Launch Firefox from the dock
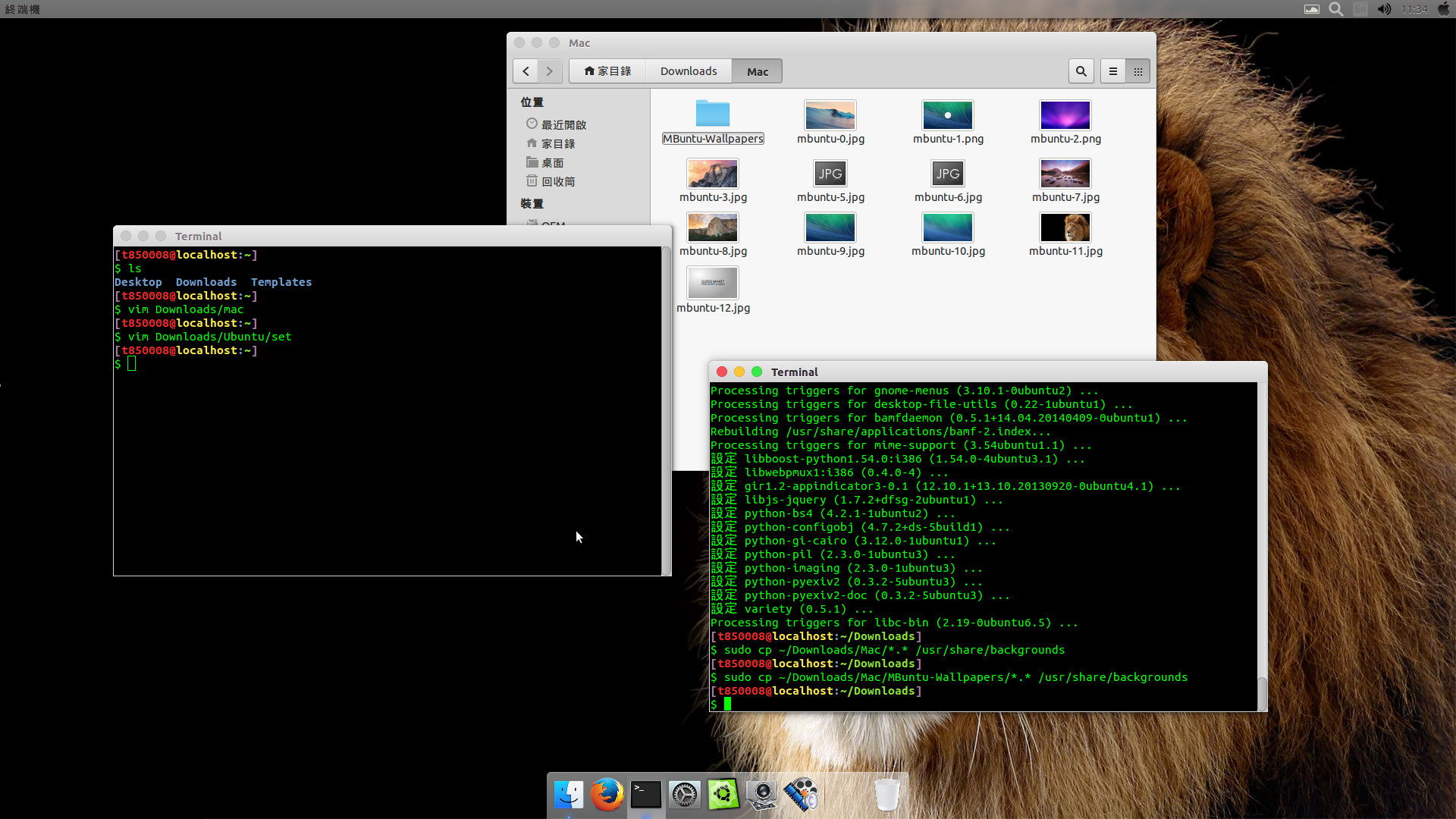 click(607, 795)
